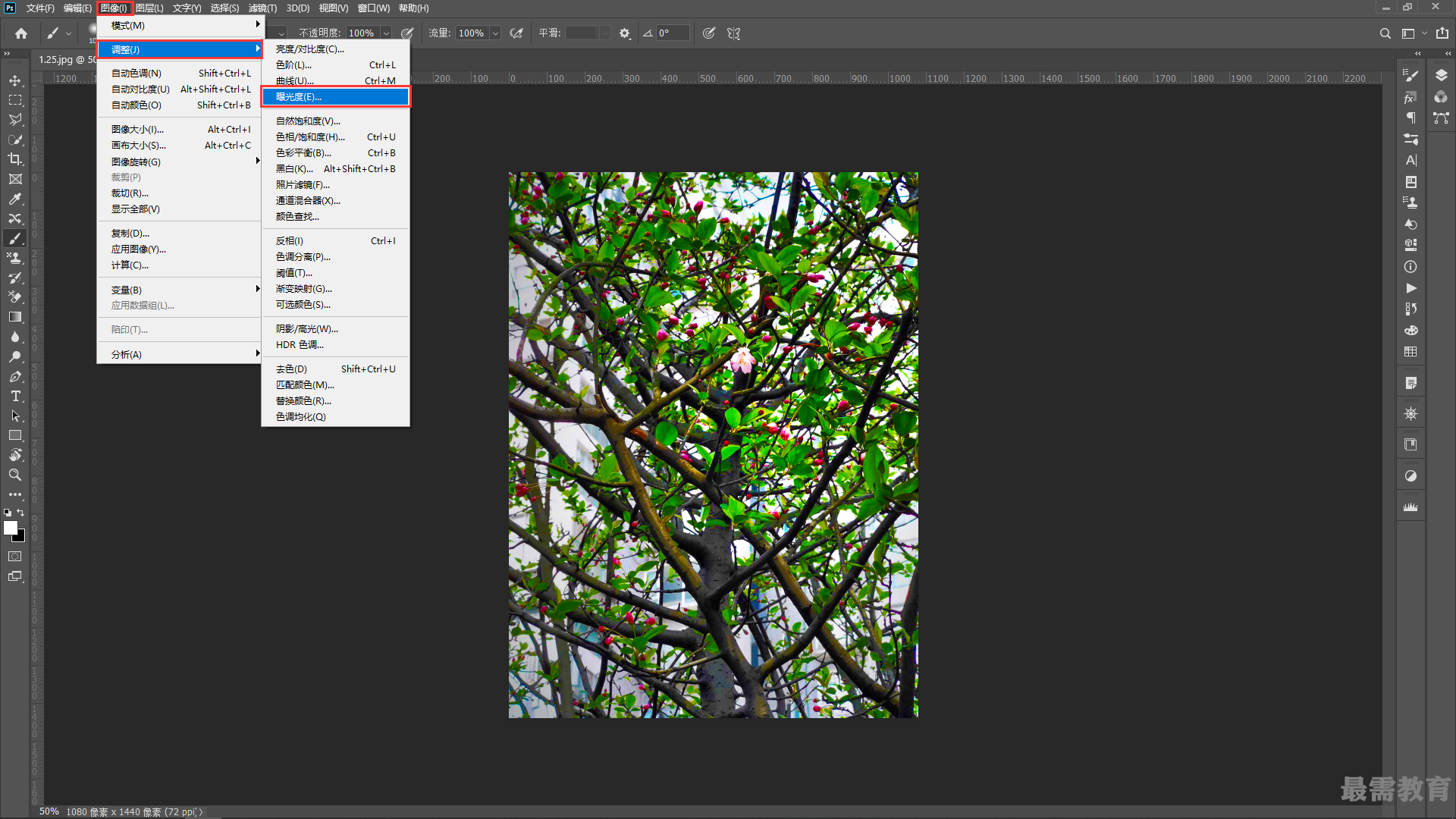Swap foreground and background colors

(21, 513)
